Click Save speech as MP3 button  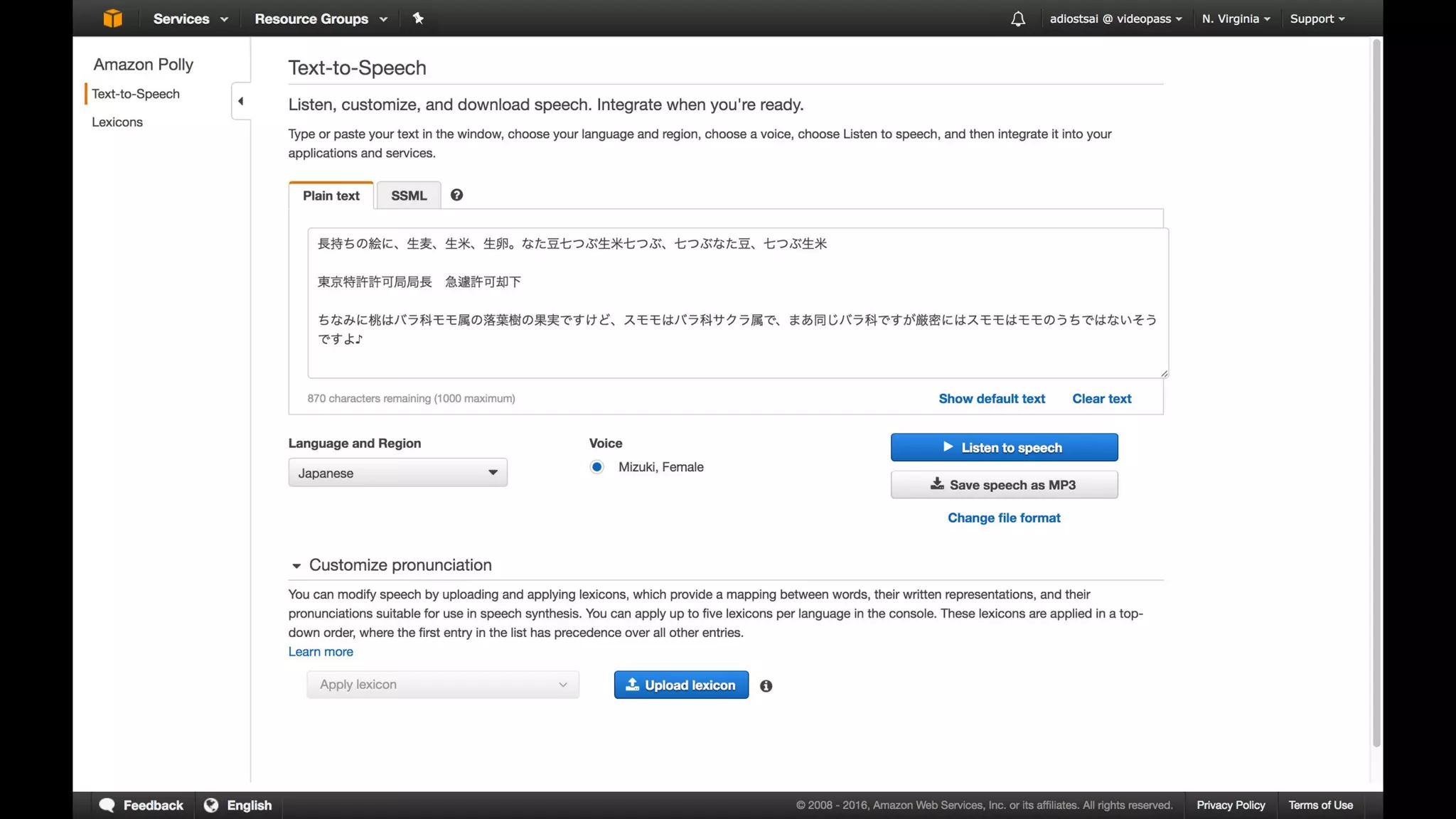(1004, 485)
